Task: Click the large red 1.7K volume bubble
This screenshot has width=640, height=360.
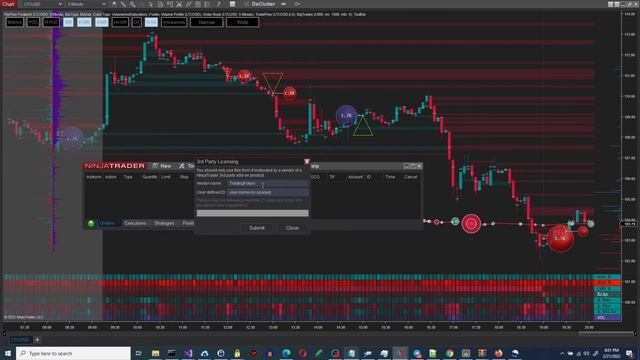Action: 560,238
